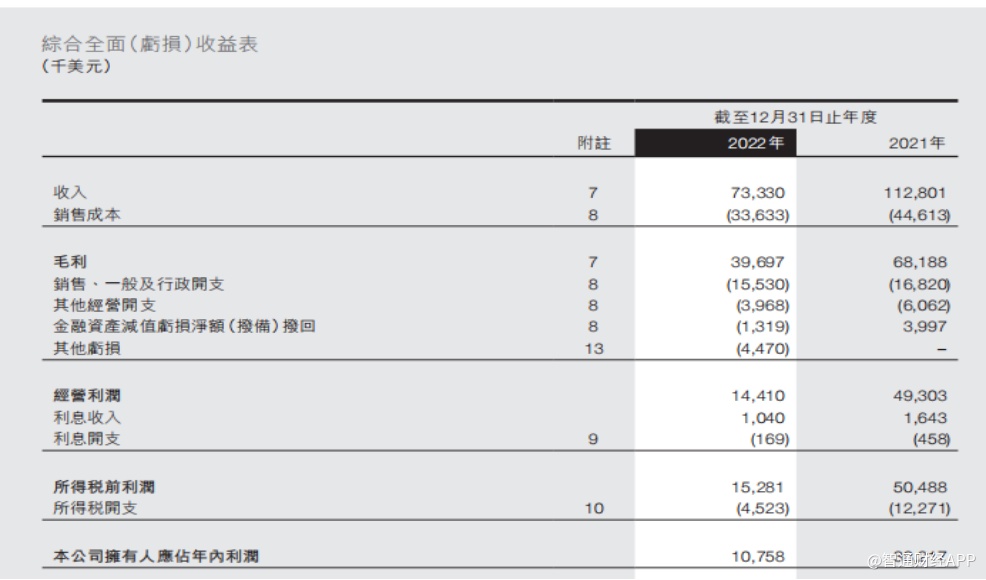Click the 14,410 operating profit value
This screenshot has height=580, width=986.
tap(758, 395)
